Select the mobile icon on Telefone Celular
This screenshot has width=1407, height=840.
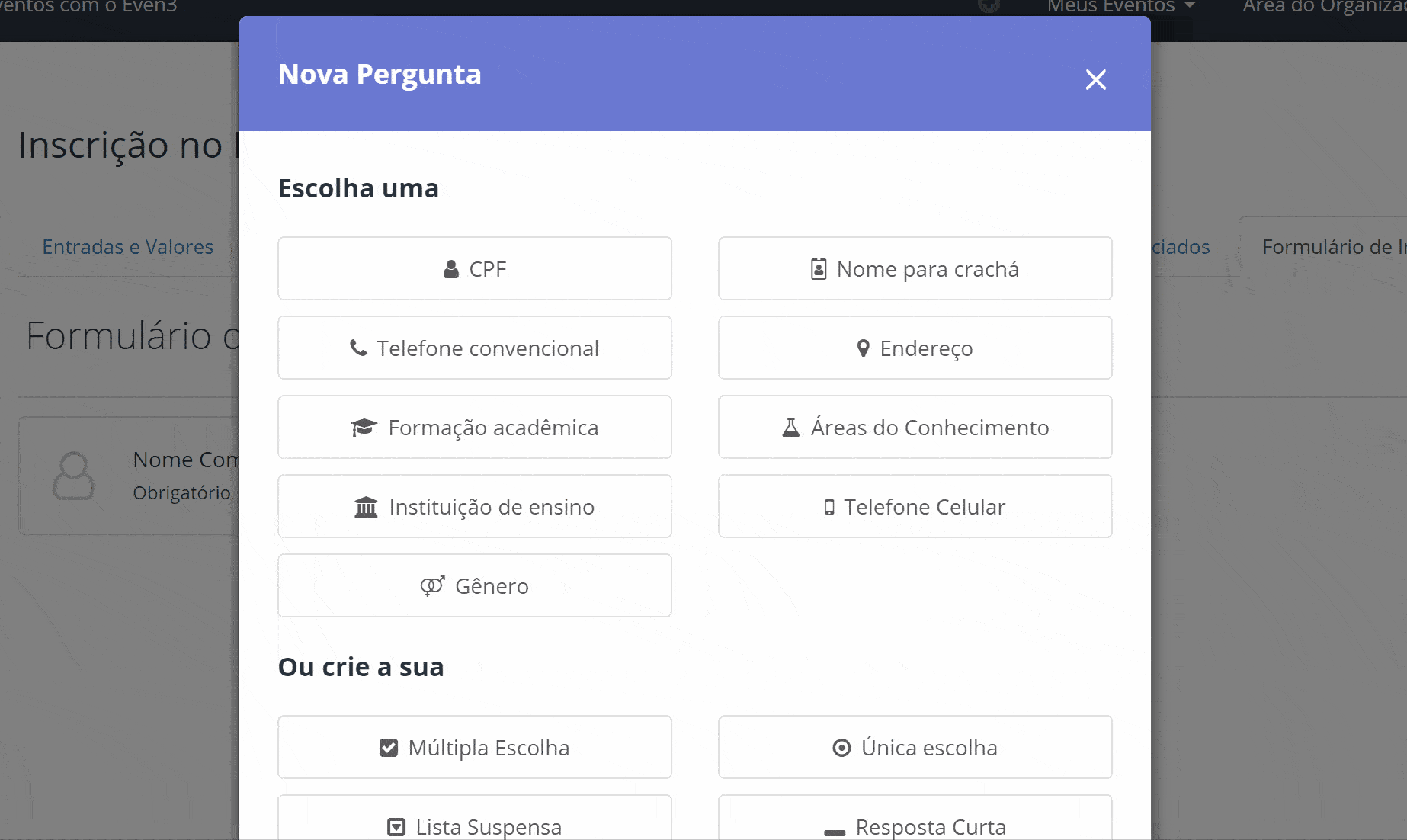pyautogui.click(x=829, y=506)
